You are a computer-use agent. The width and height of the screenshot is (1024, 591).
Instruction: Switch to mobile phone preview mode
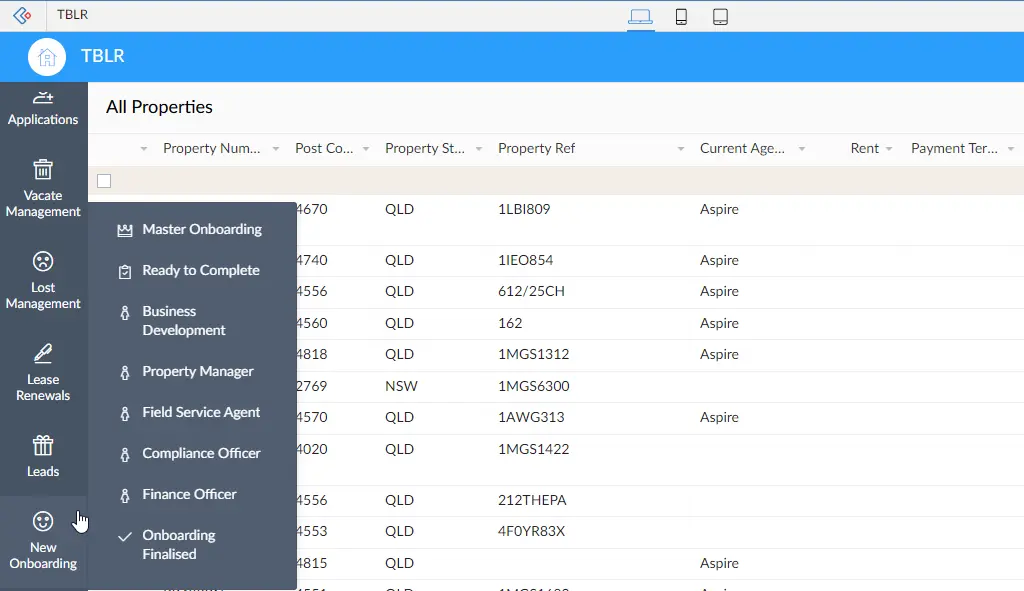681,16
